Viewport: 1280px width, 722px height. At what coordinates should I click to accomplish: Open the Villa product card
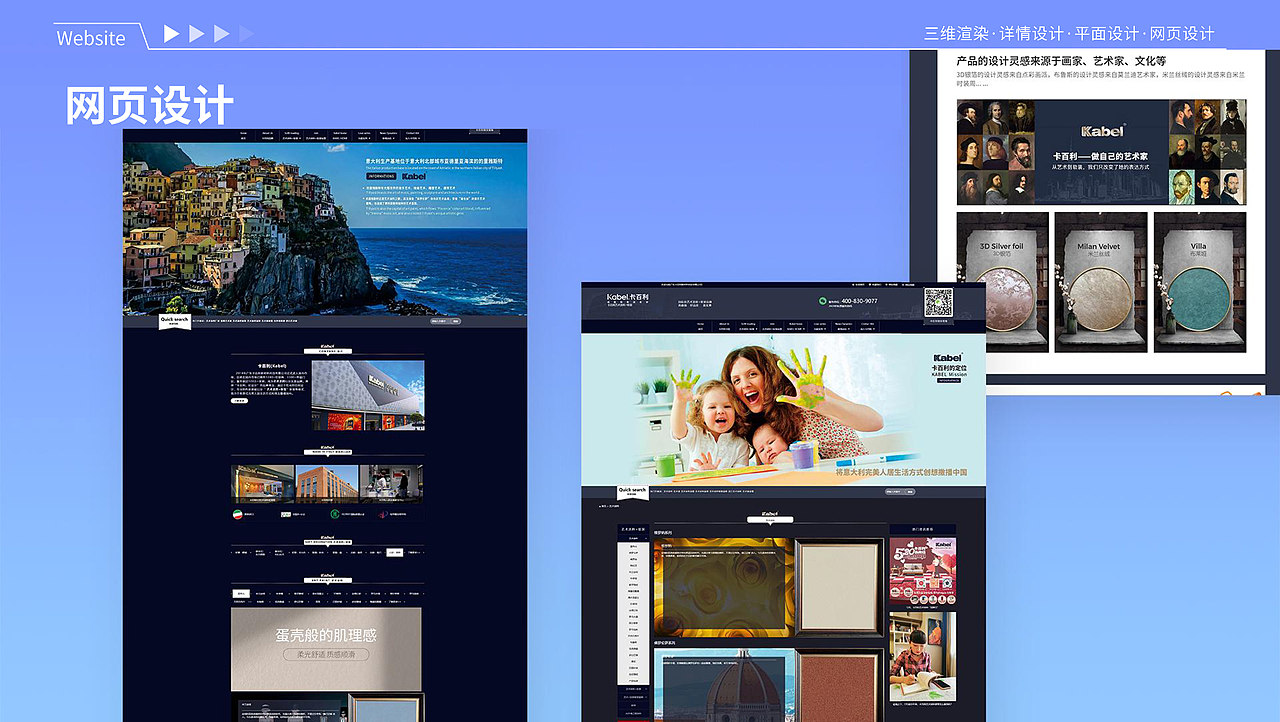[x=1198, y=281]
